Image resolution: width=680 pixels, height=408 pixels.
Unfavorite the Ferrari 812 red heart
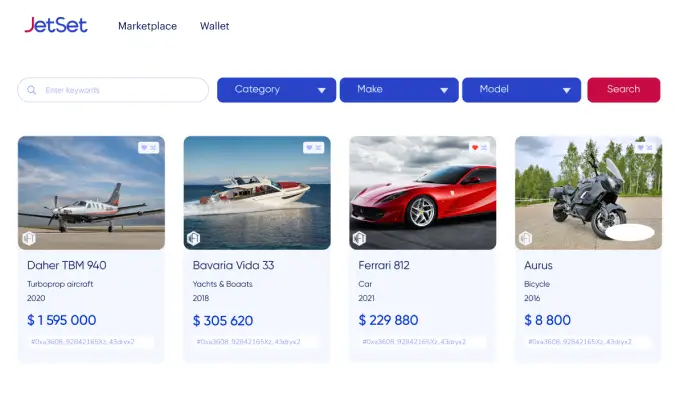[475, 148]
